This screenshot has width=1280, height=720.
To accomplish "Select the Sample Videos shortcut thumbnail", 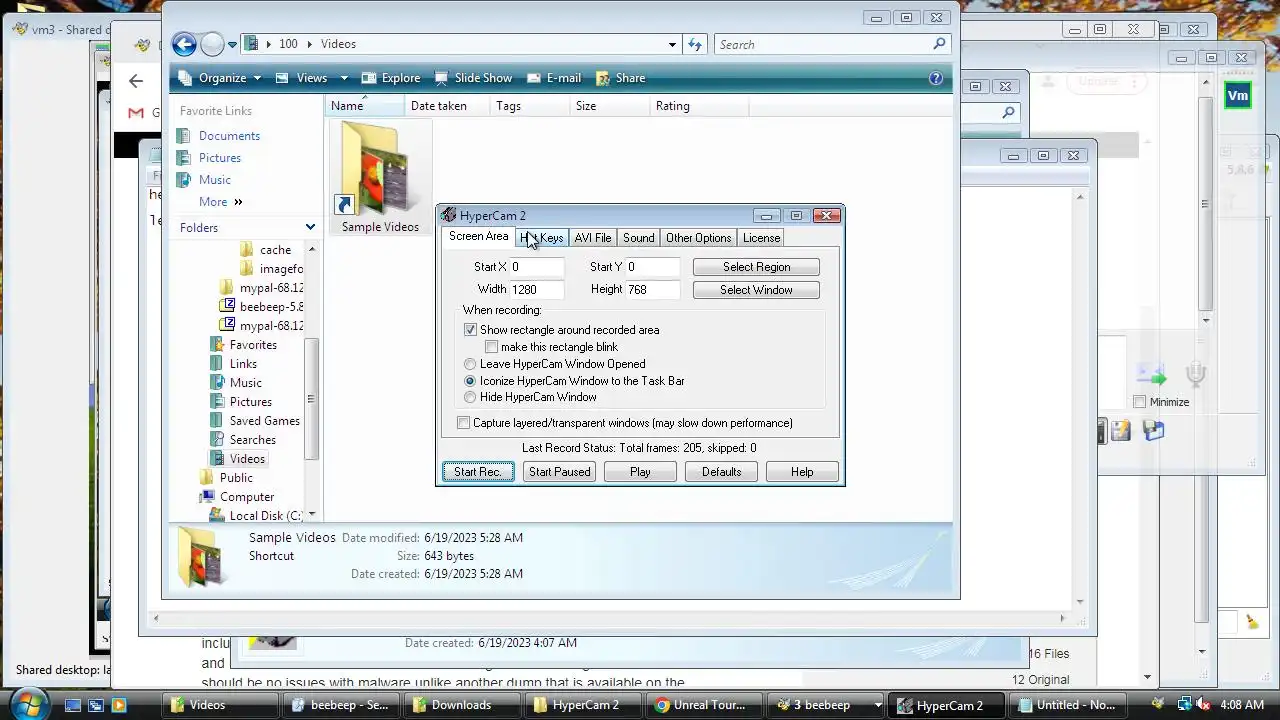I will (x=380, y=178).
